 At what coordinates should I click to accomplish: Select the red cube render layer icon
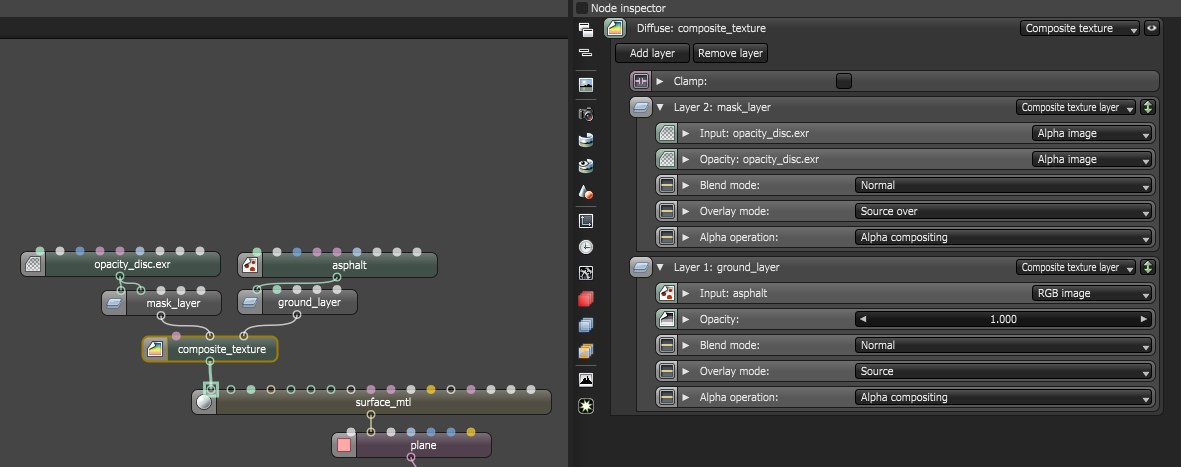[585, 299]
